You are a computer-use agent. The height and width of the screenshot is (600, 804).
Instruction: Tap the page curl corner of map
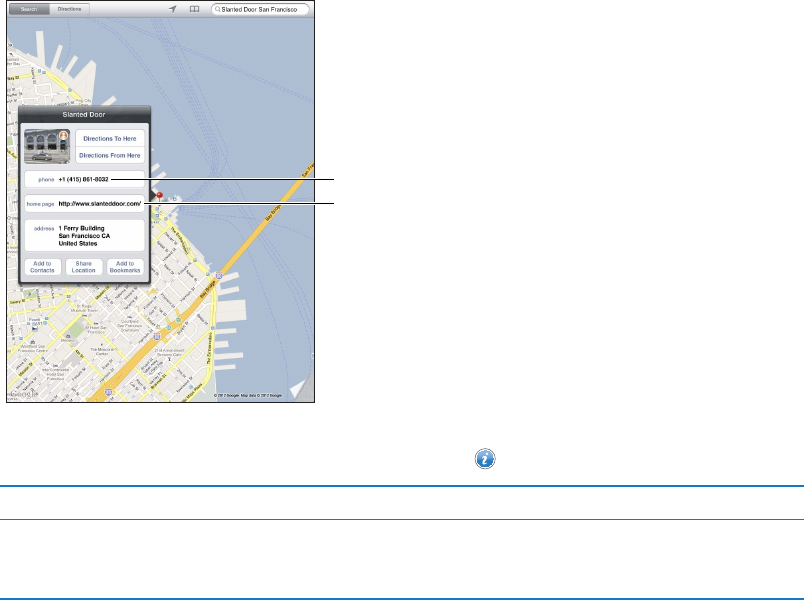pyautogui.click(x=303, y=389)
